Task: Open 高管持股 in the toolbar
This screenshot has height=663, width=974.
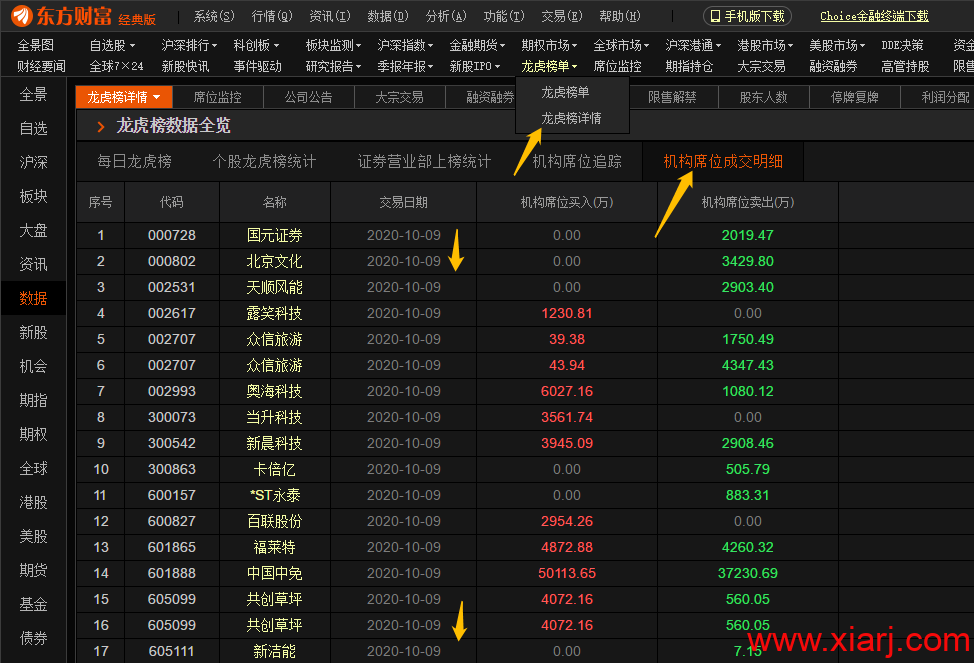Action: point(906,66)
